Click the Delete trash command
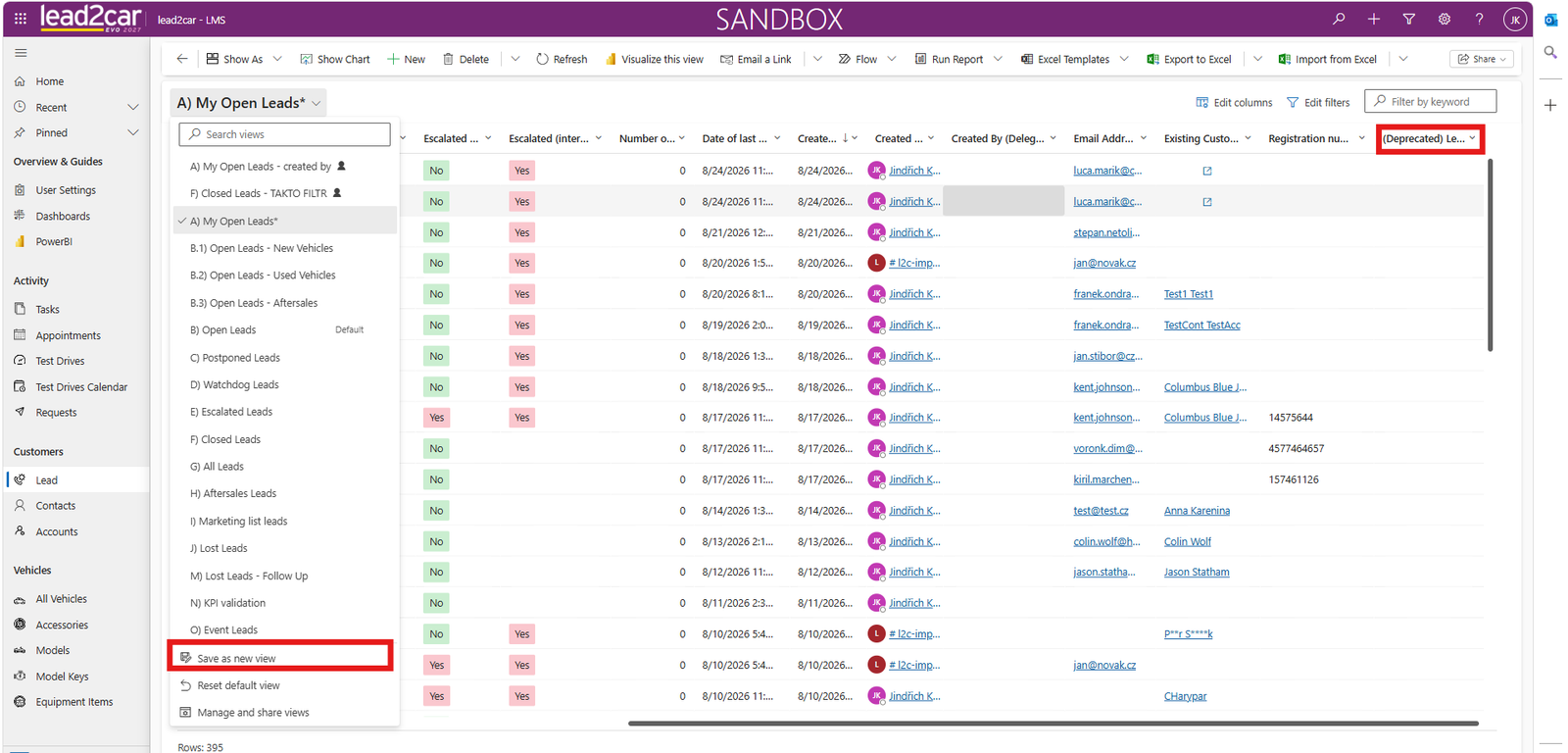 click(x=466, y=59)
